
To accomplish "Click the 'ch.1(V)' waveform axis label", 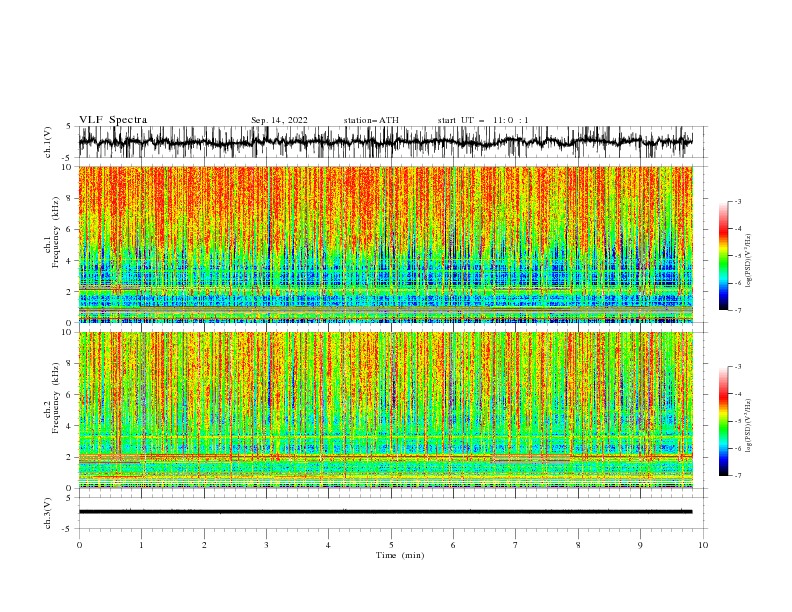I will pyautogui.click(x=48, y=142).
